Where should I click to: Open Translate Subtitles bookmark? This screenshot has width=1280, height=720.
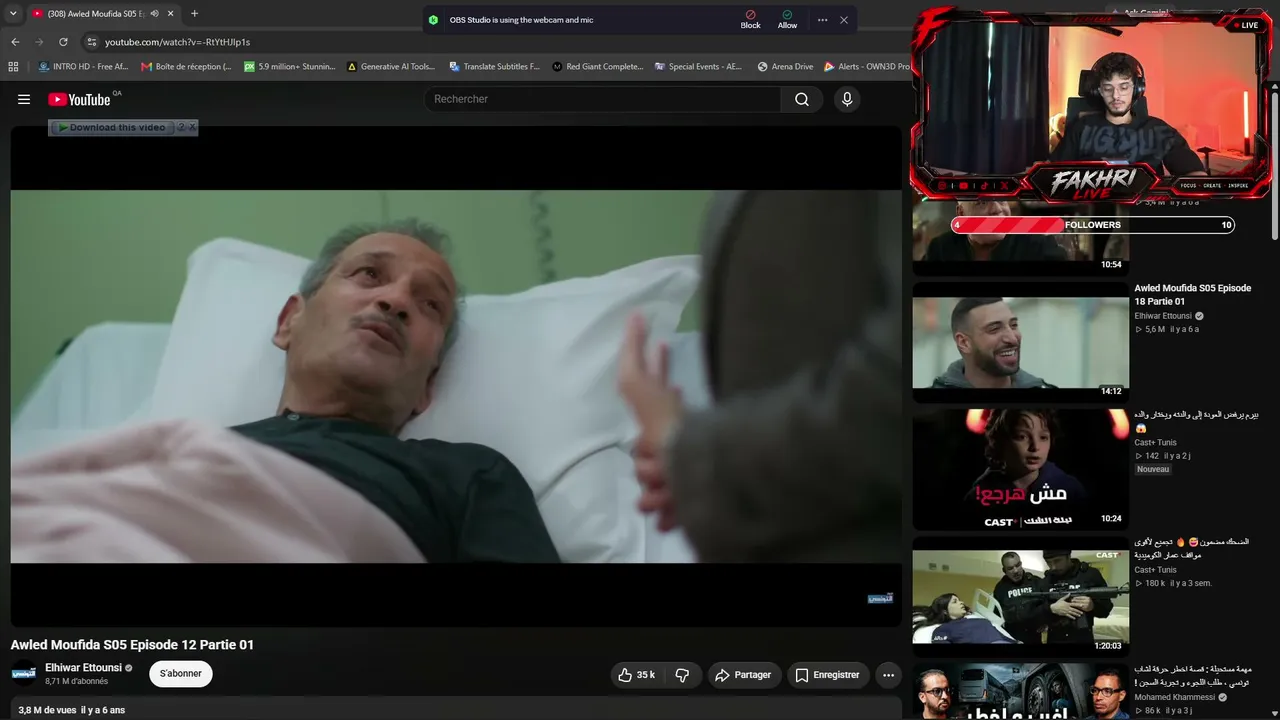tap(494, 67)
